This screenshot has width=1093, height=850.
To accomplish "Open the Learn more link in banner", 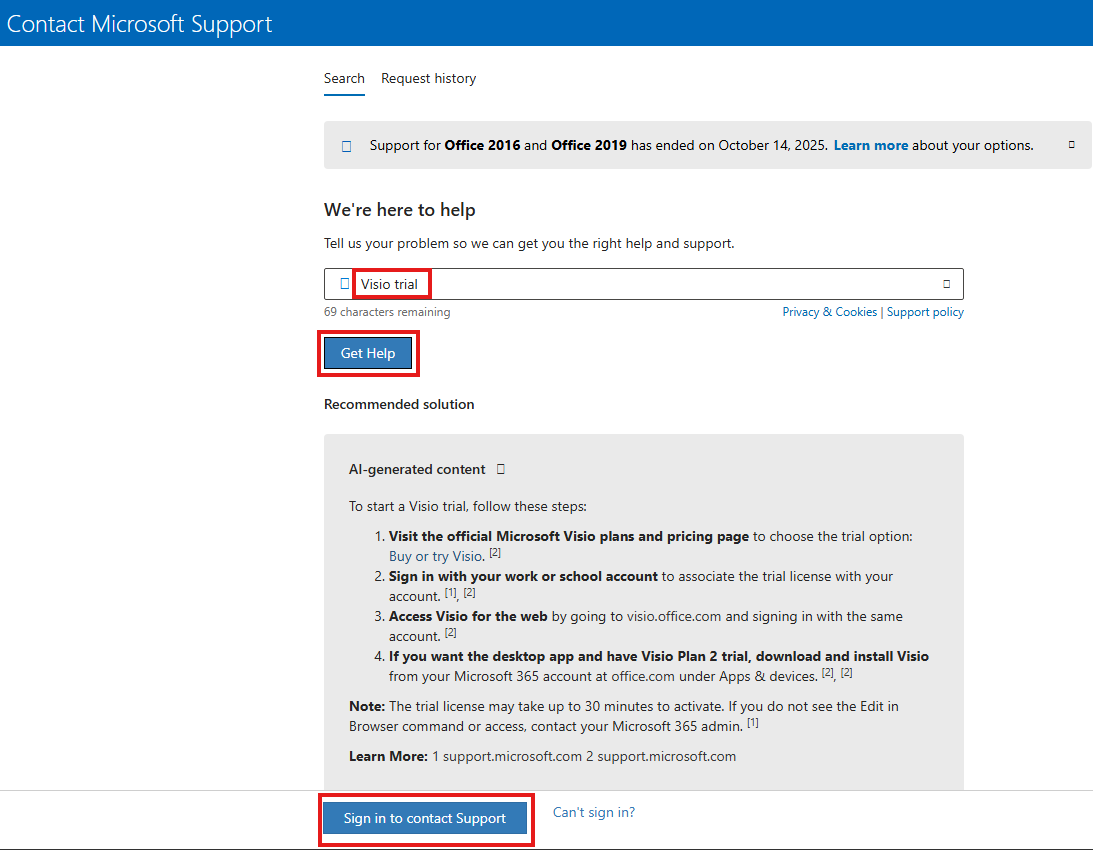I will click(x=871, y=146).
